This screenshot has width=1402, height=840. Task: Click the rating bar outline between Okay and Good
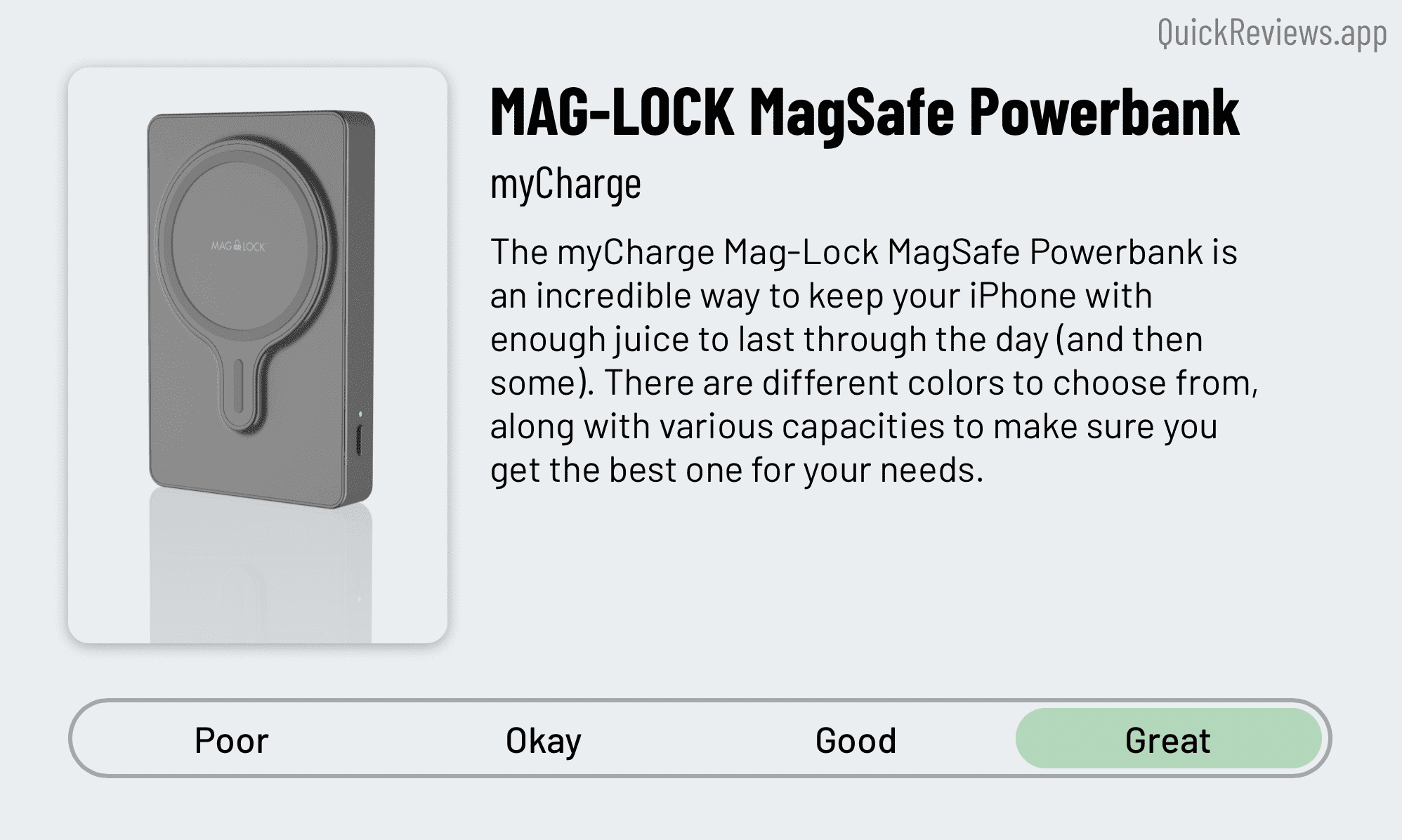[x=700, y=702]
